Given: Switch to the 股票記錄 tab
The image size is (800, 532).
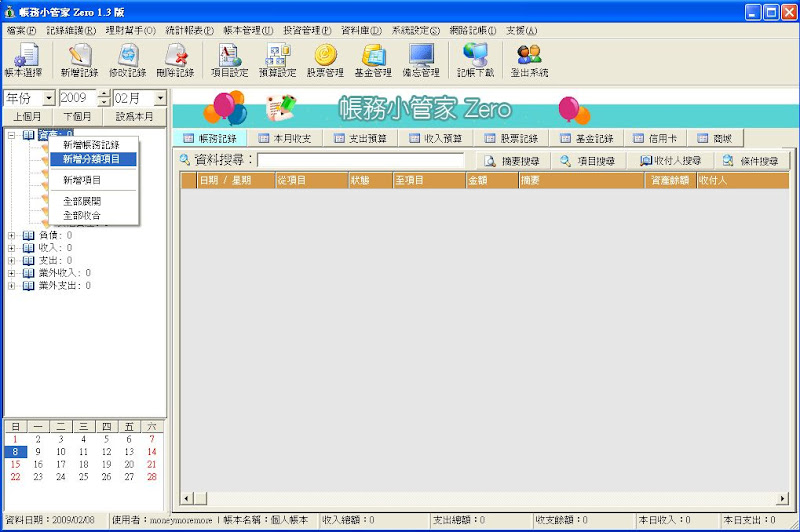Looking at the screenshot, I should pos(511,138).
